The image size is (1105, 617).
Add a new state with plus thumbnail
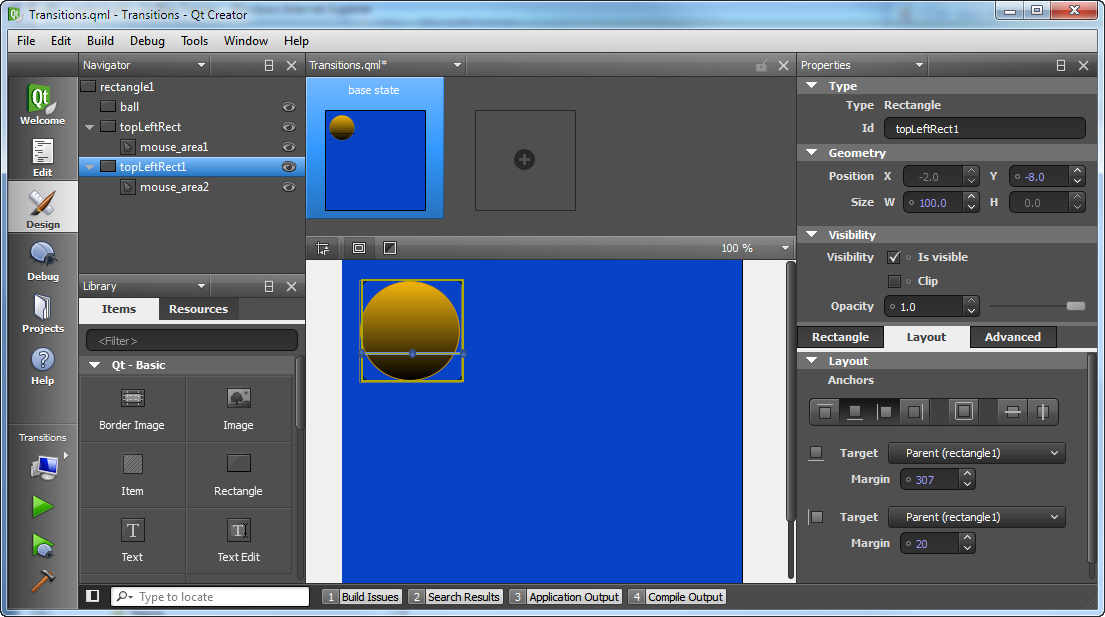click(524, 160)
